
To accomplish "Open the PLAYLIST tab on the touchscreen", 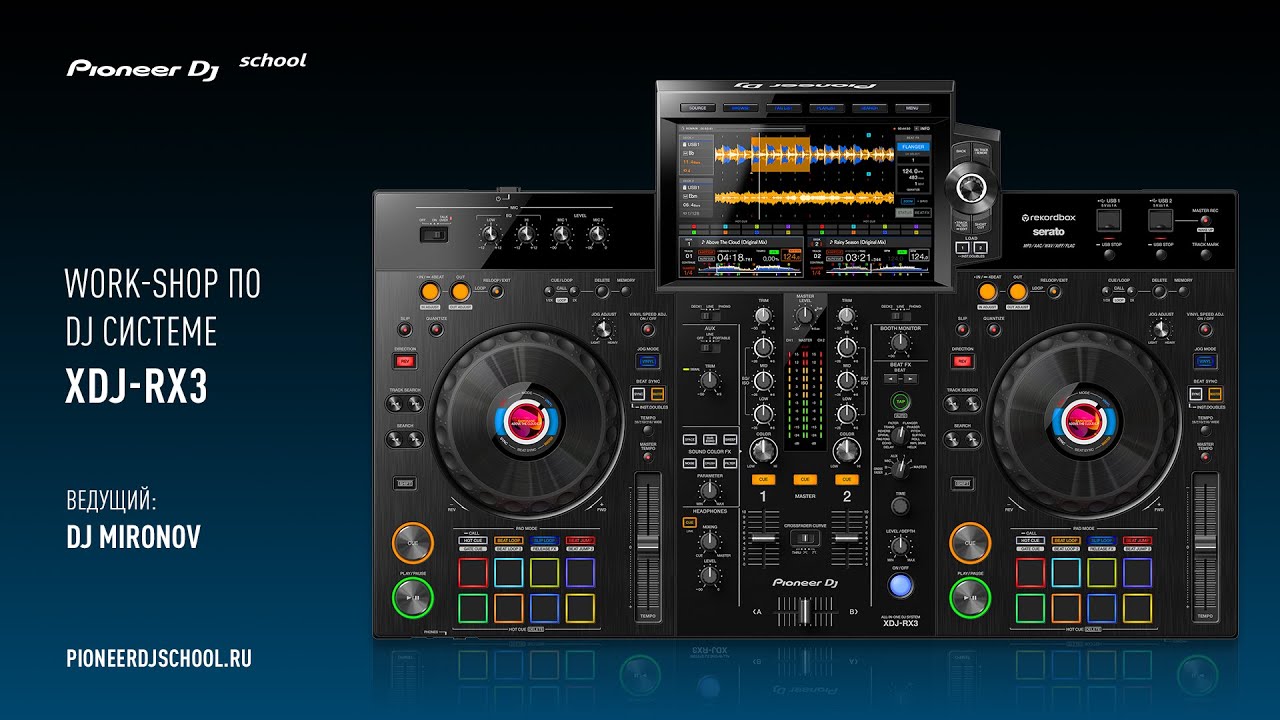I will (826, 107).
